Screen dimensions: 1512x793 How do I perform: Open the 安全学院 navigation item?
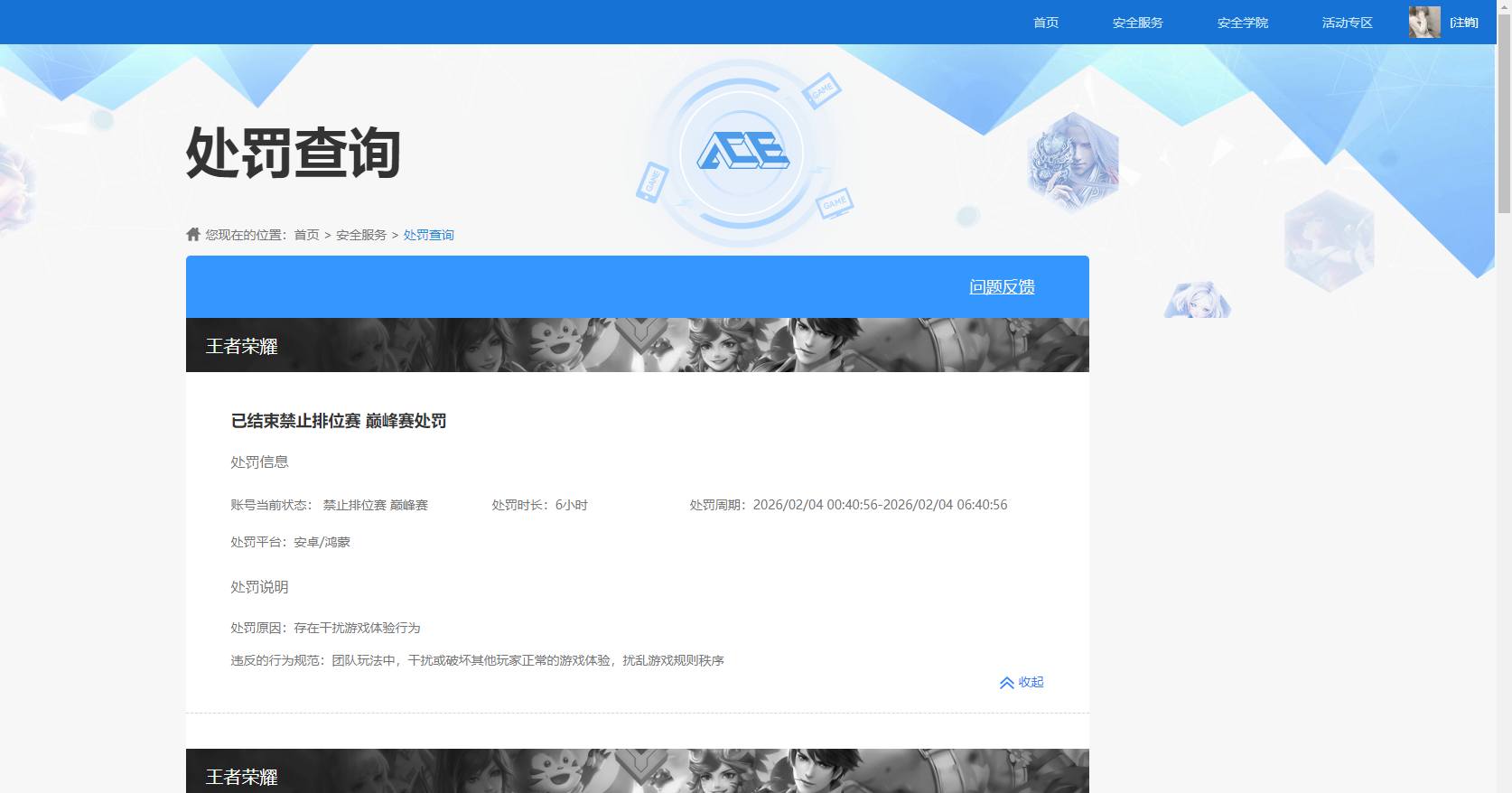pos(1243,23)
